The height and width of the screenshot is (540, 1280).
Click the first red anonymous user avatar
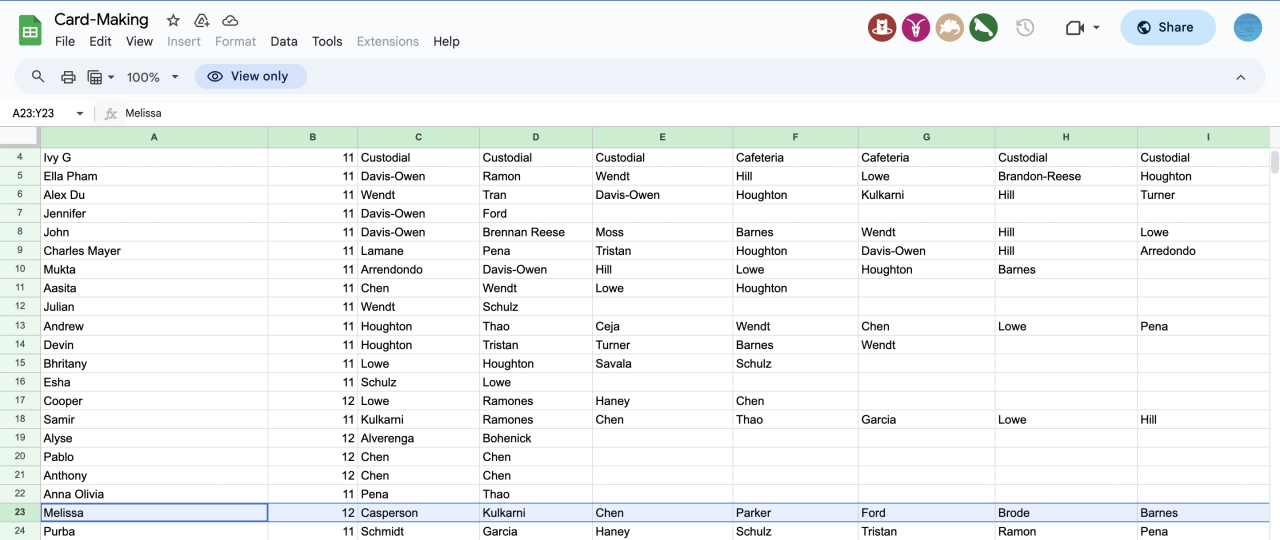pos(882,28)
